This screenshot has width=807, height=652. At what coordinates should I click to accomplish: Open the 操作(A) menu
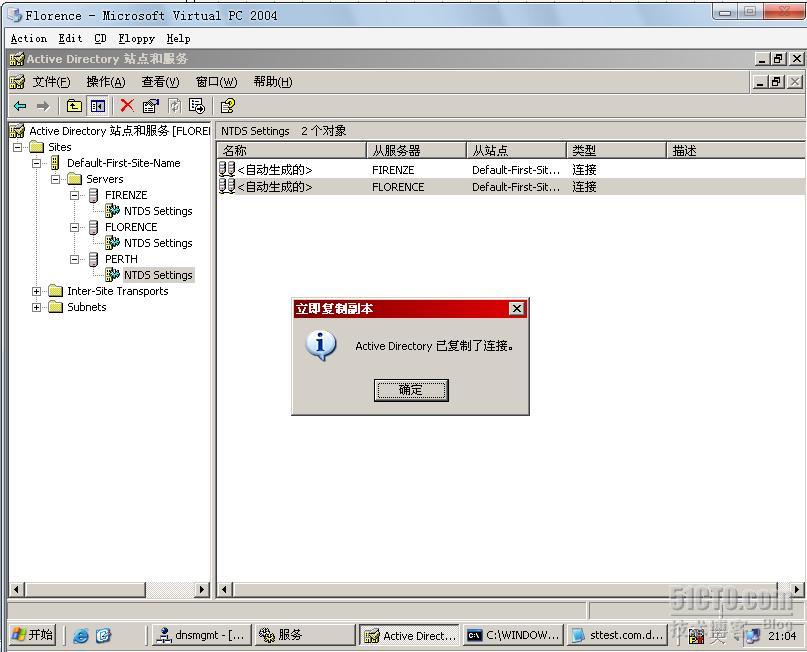[x=106, y=82]
